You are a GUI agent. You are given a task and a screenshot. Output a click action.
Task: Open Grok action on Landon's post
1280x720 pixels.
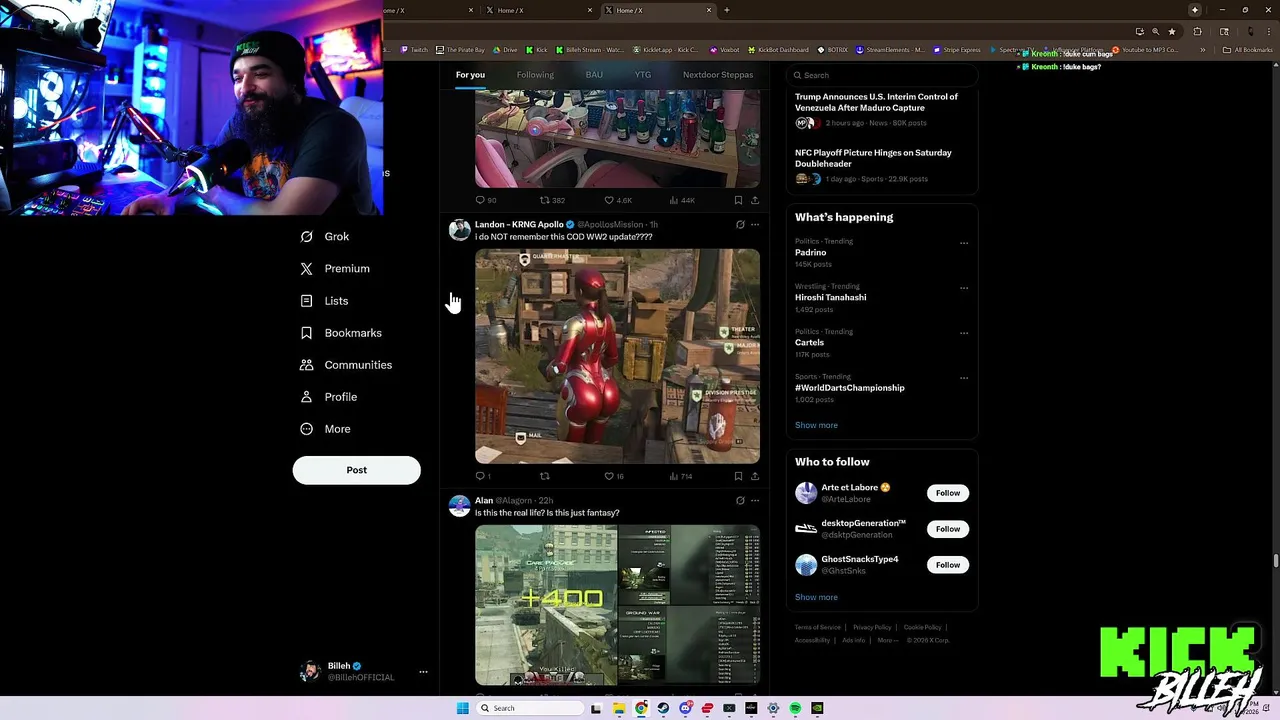(x=740, y=225)
